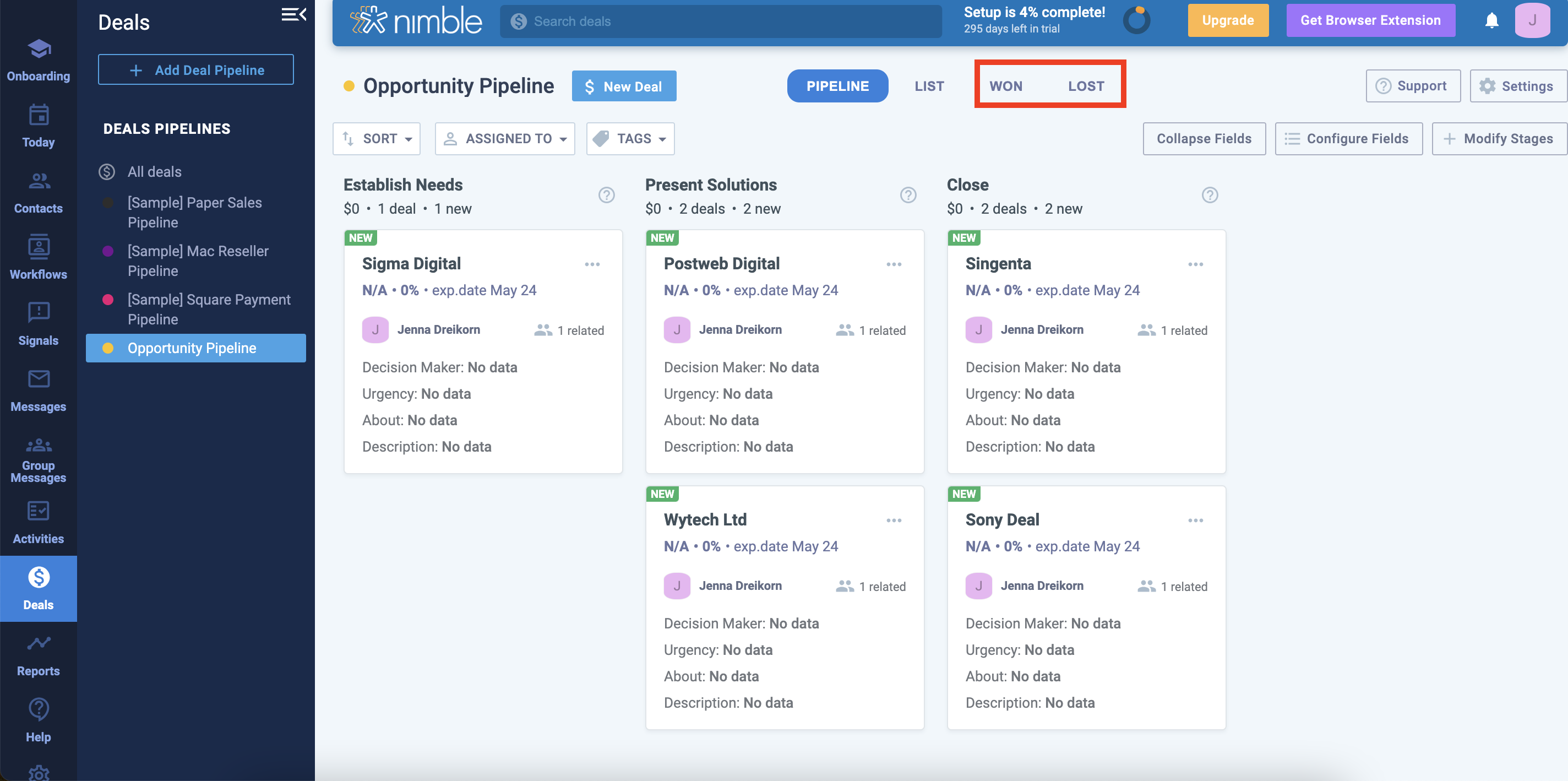Expand the ASSIGNED TO filter dropdown

pyautogui.click(x=505, y=139)
